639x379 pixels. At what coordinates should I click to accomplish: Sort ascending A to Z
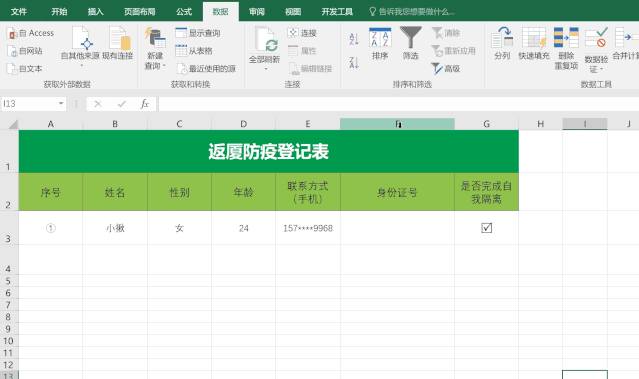354,39
